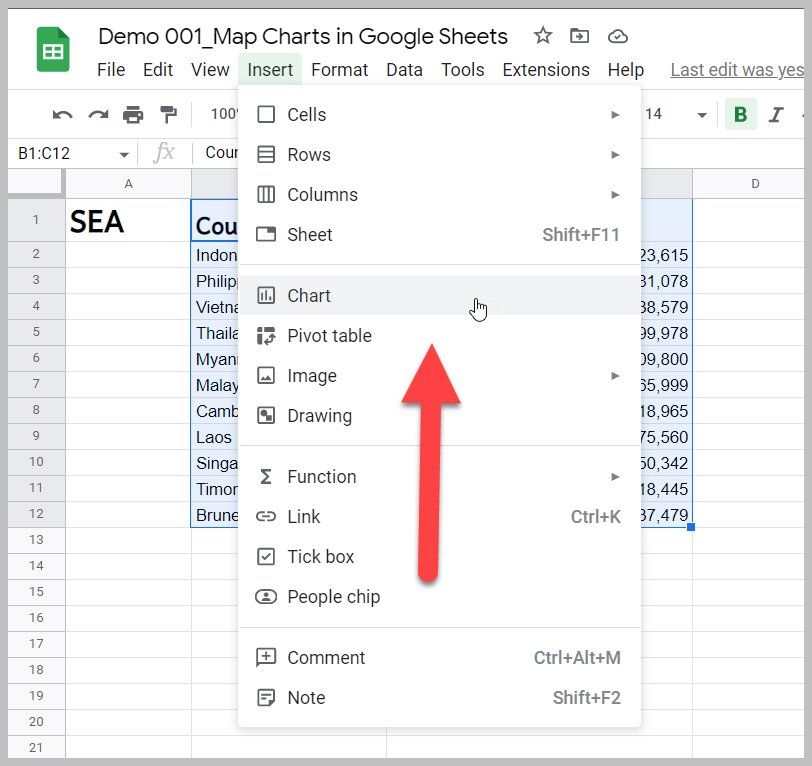
Task: Expand the Rows submenu arrow
Action: [615, 154]
